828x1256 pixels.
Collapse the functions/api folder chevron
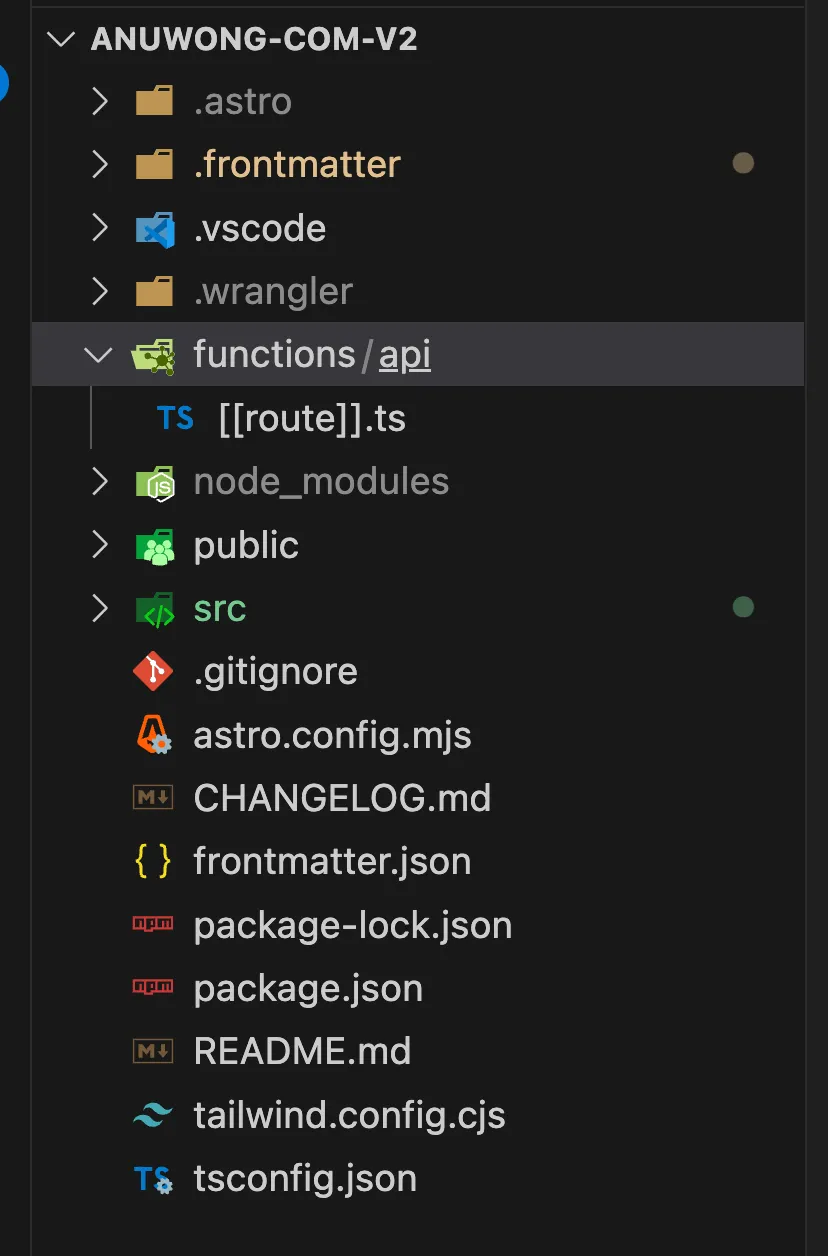tap(98, 354)
